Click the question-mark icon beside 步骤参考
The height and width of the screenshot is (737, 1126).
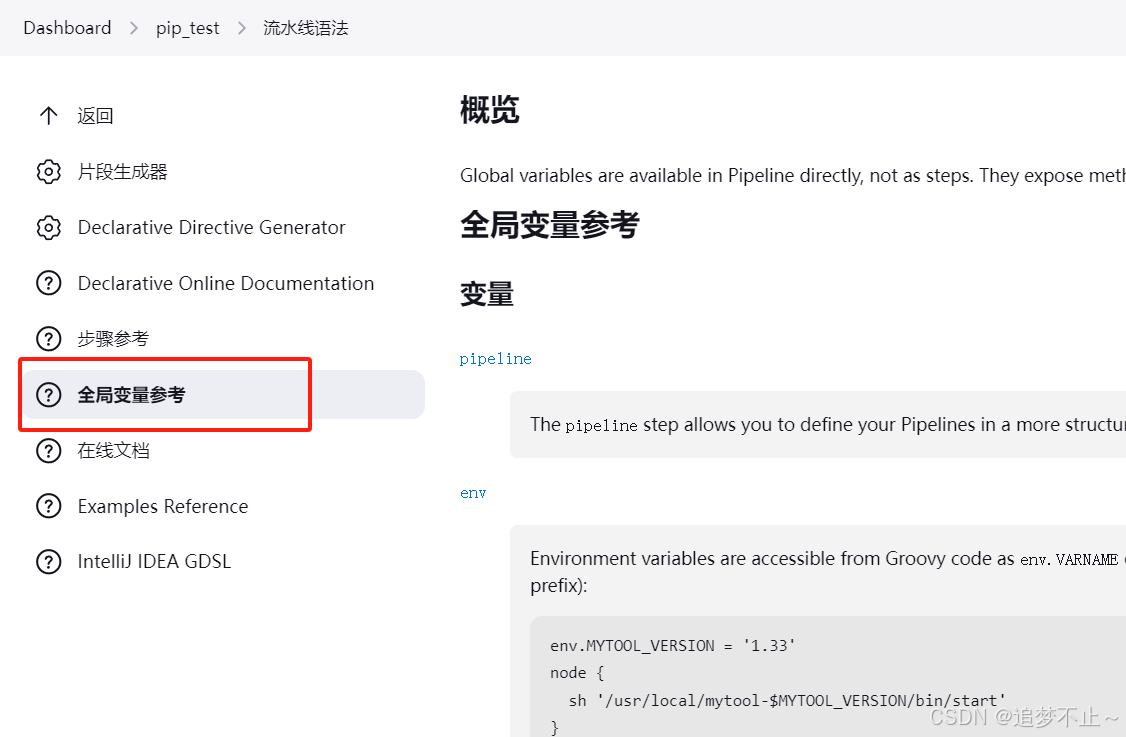pos(48,338)
